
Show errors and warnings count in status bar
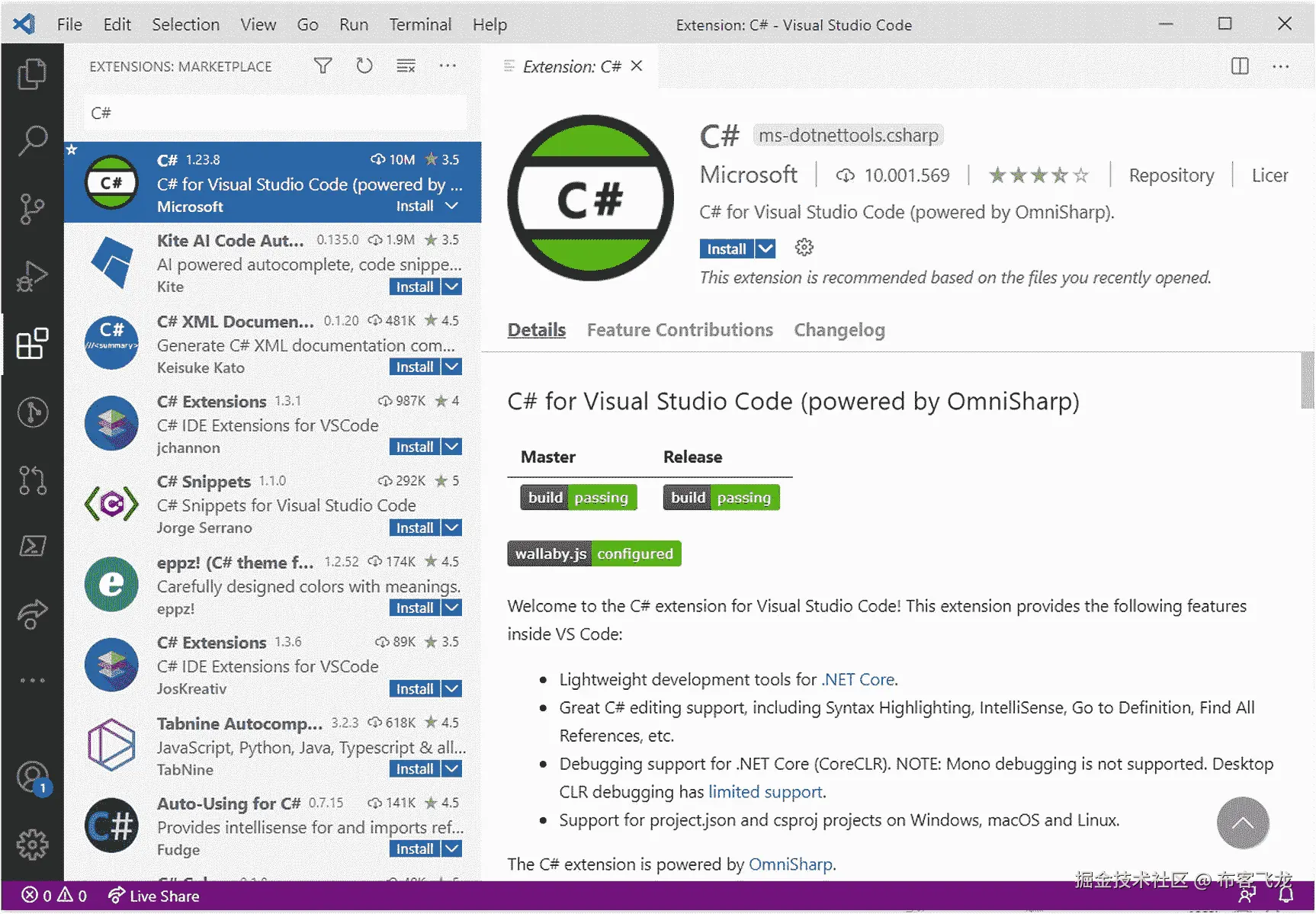[x=54, y=896]
